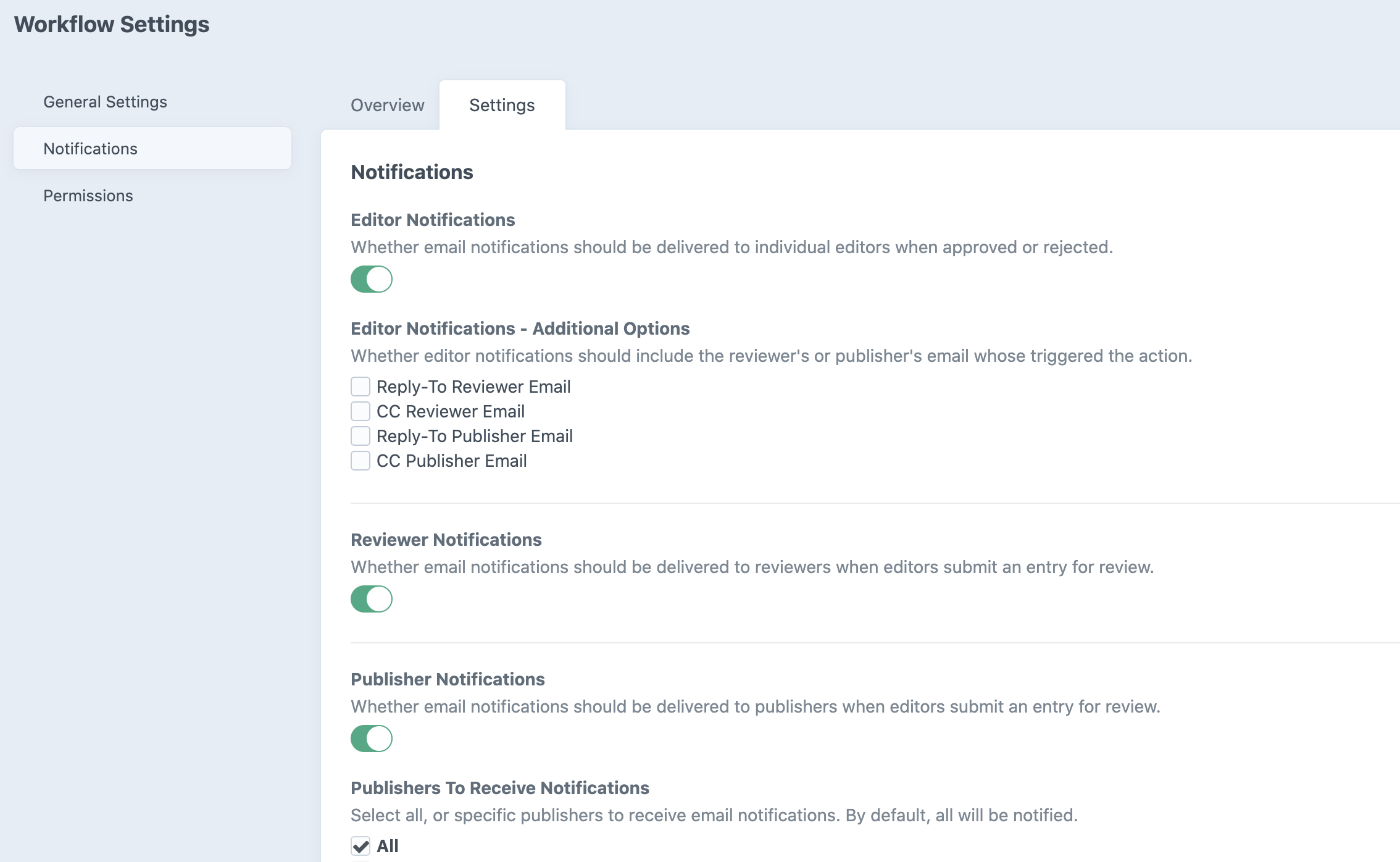Enable CC Reviewer Email
Viewport: 1400px width, 862px height.
360,411
